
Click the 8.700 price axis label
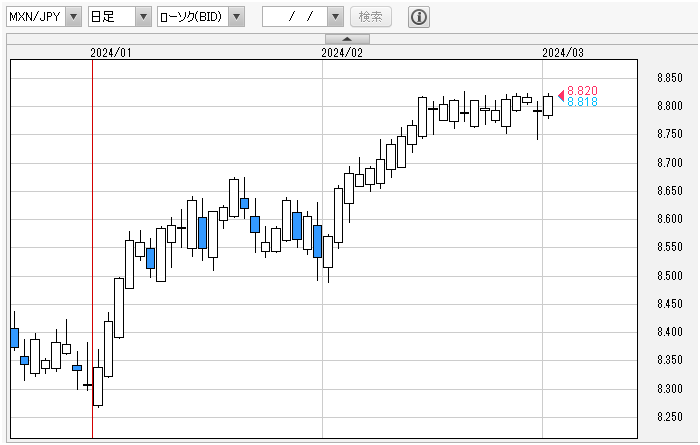tap(670, 162)
